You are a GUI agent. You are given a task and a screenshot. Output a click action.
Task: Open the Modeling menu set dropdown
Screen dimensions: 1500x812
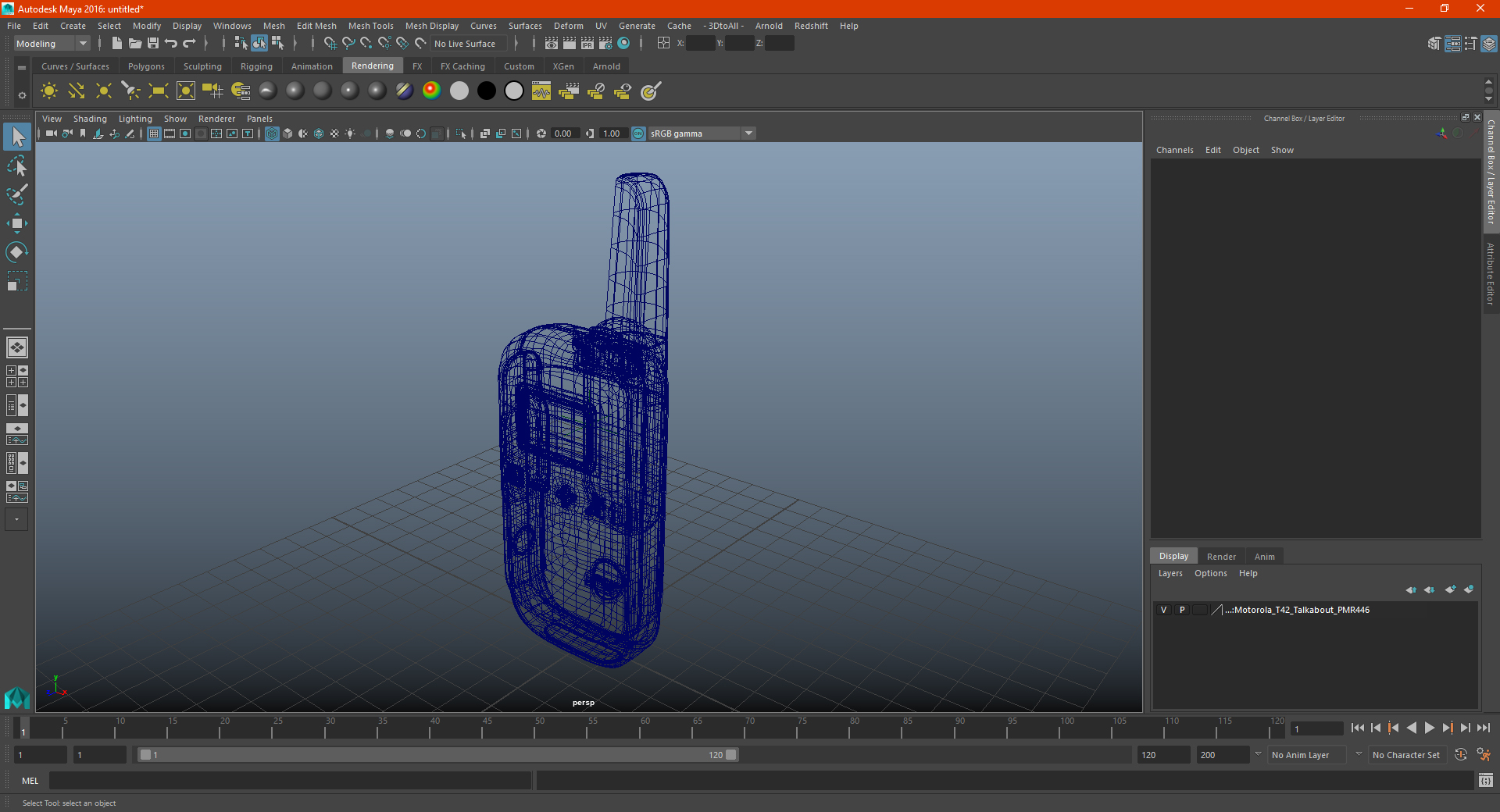pyautogui.click(x=52, y=44)
